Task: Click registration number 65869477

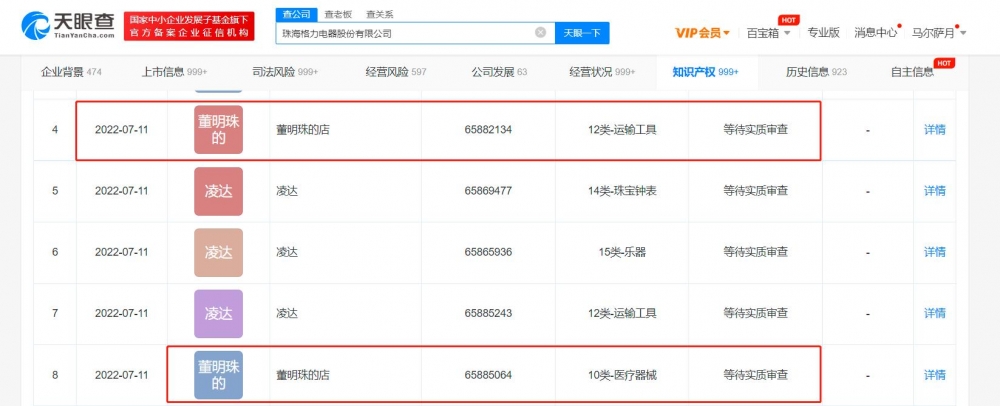Action: pos(488,191)
